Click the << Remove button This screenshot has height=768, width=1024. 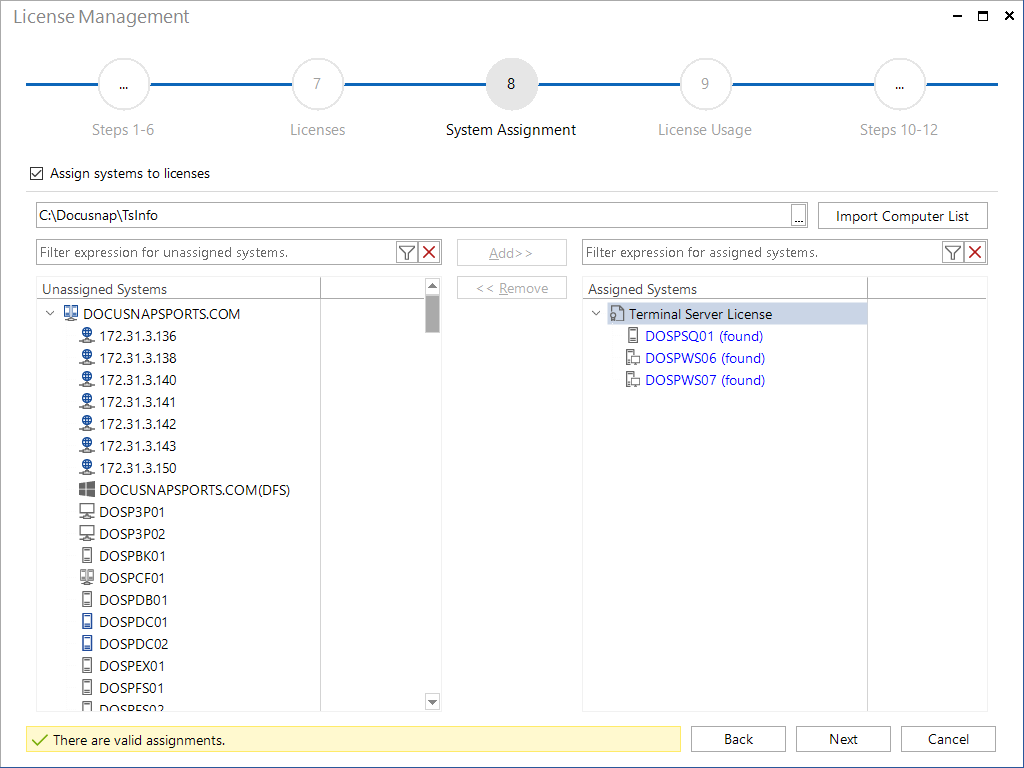point(511,288)
